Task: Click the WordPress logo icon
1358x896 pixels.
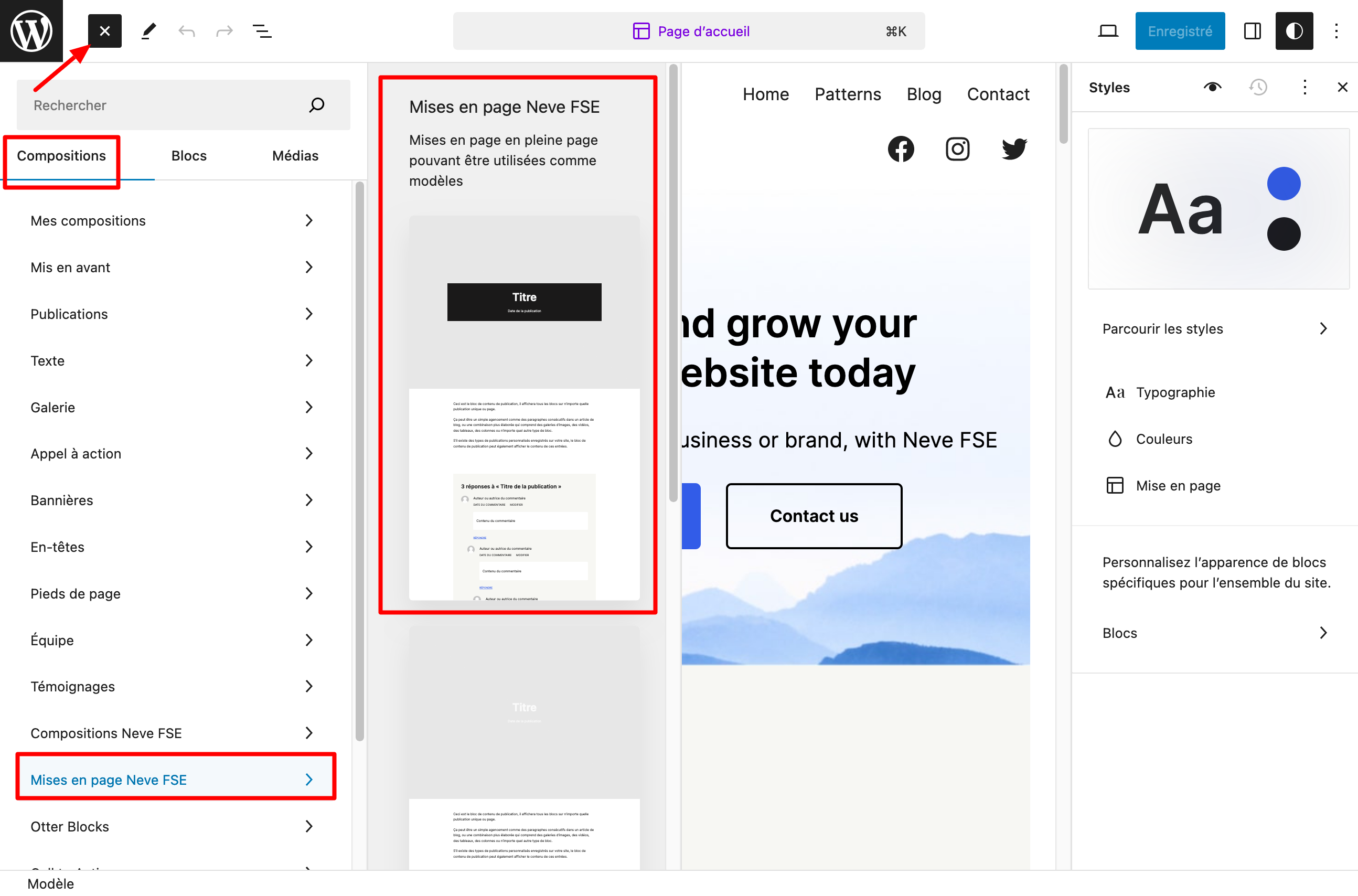Action: [x=31, y=31]
